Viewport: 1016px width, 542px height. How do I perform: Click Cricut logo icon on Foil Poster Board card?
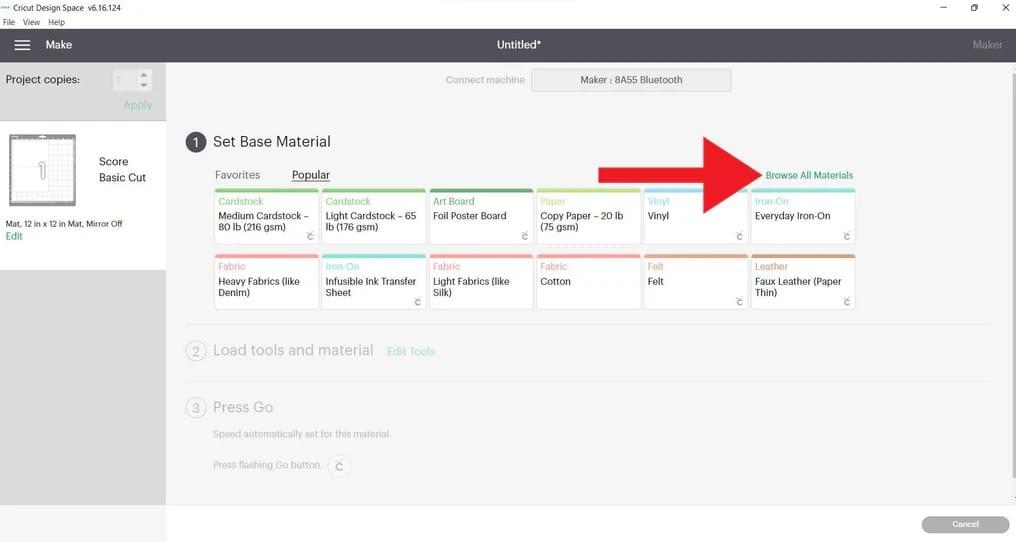click(524, 237)
